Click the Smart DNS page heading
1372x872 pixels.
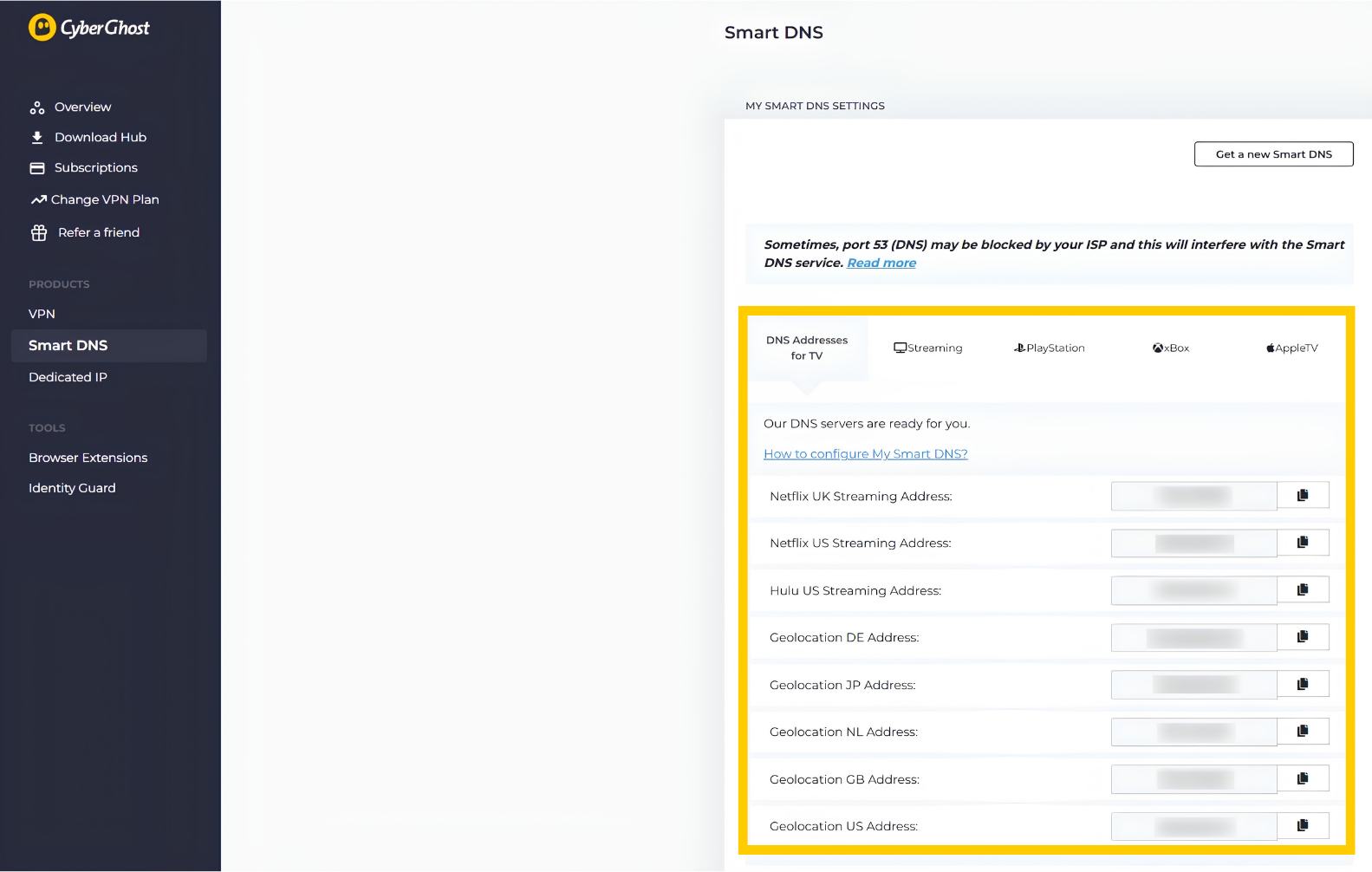(x=774, y=33)
